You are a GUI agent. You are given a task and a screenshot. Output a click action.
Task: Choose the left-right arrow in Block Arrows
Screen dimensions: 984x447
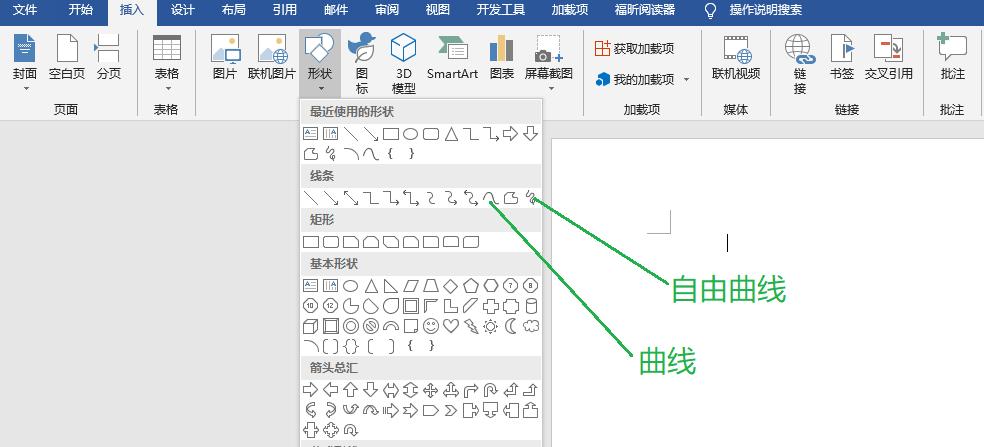tap(390, 390)
